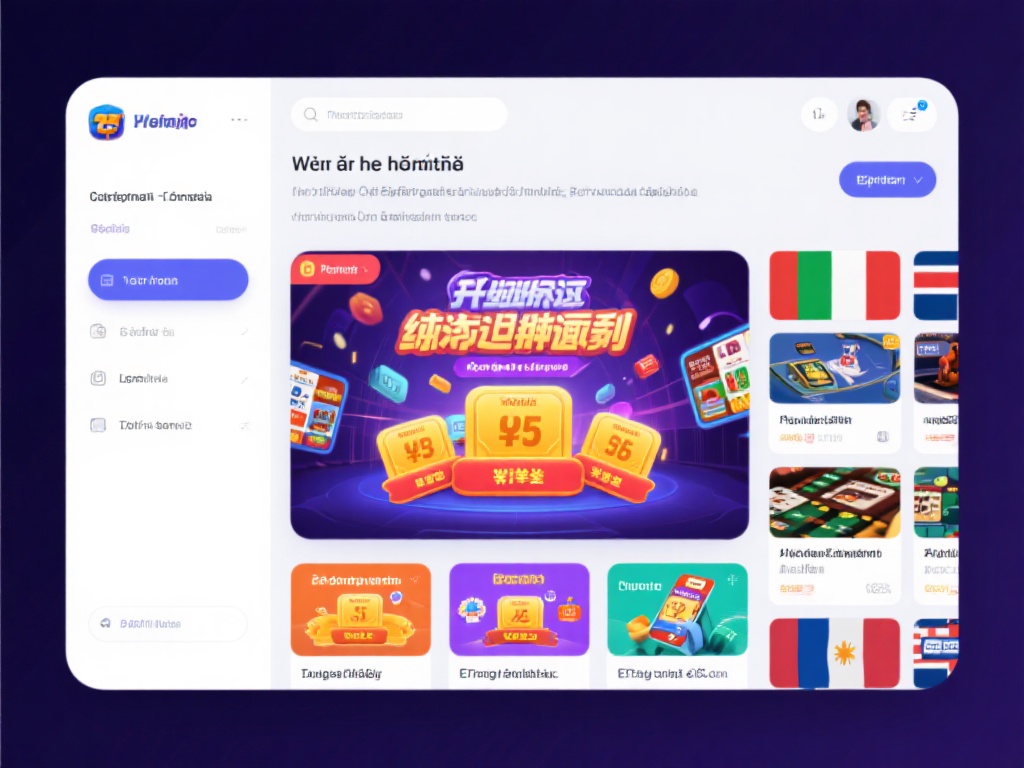Open the purple promo card thumbnail
This screenshot has height=768, width=1024.
[x=519, y=609]
